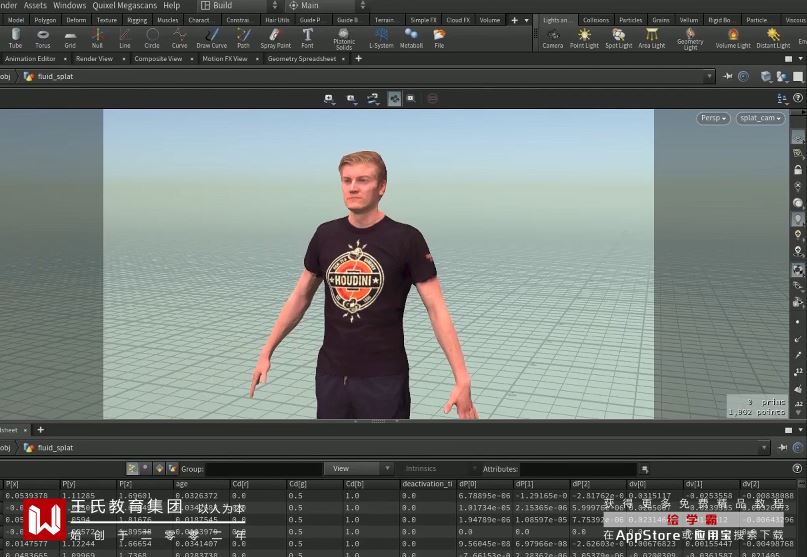Open the Assets menu
807x557 pixels.
pyautogui.click(x=36, y=6)
